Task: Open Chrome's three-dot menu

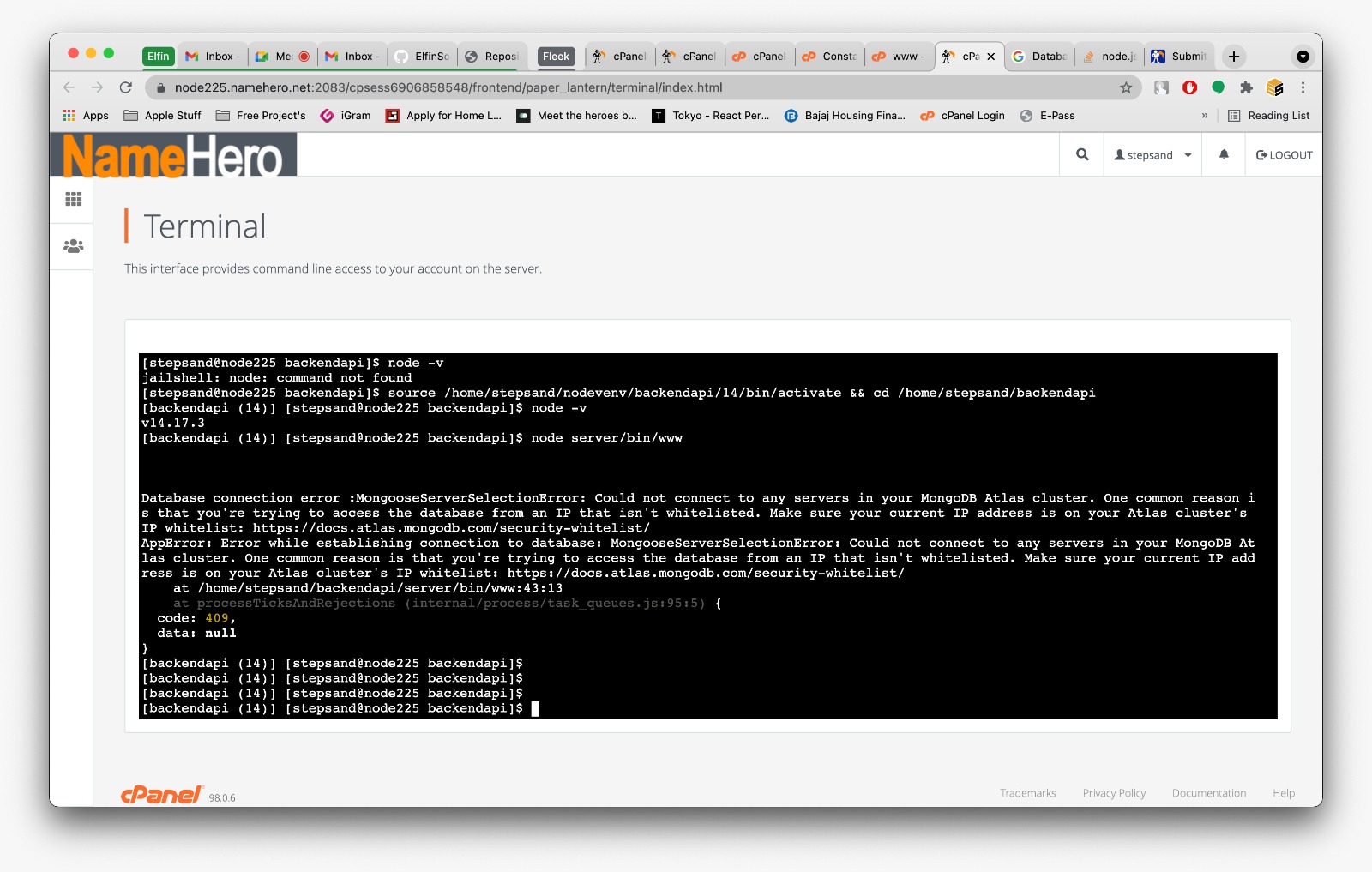Action: (1303, 87)
